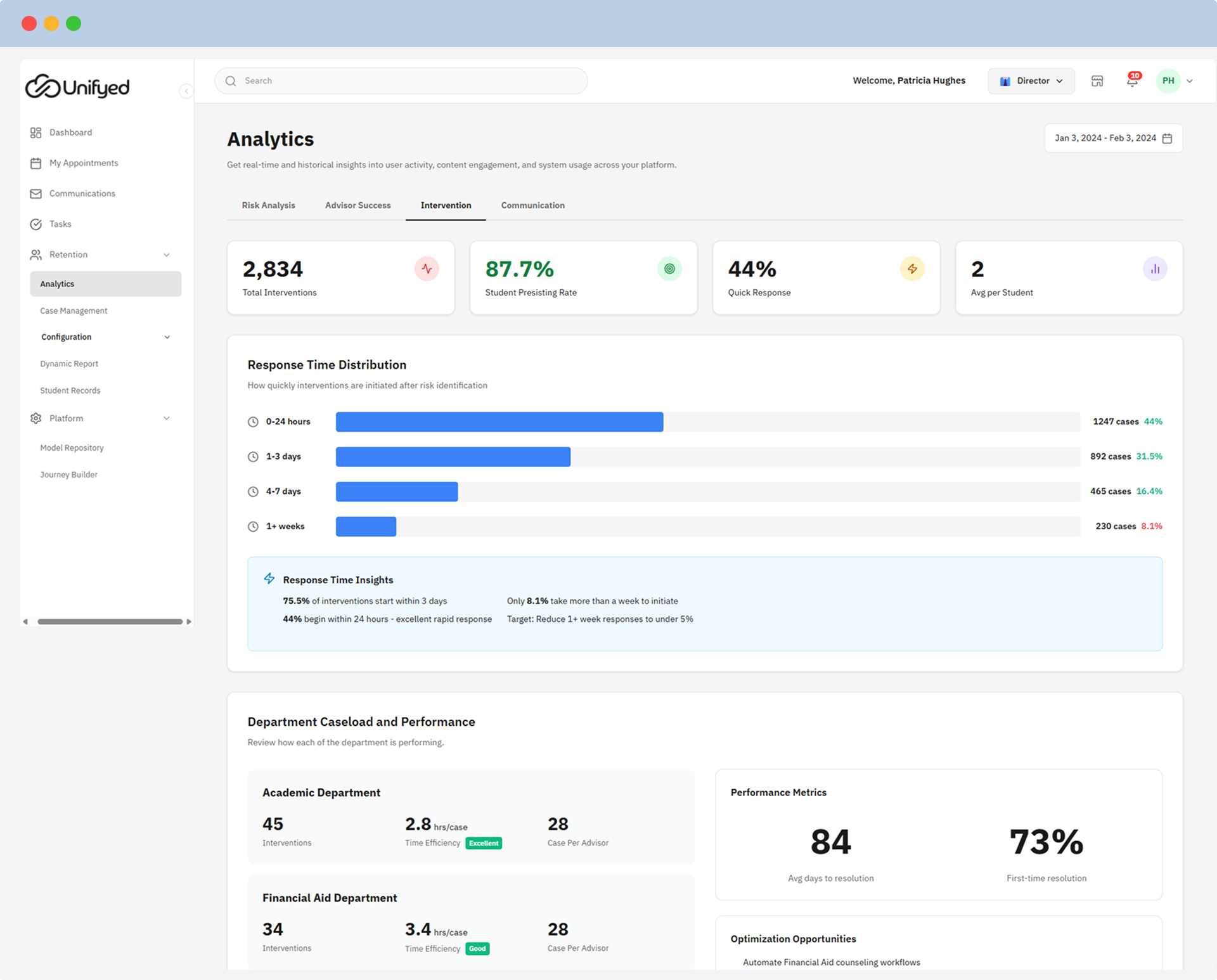Click the 1+ weeks progress bar
1217x980 pixels.
[x=707, y=527]
